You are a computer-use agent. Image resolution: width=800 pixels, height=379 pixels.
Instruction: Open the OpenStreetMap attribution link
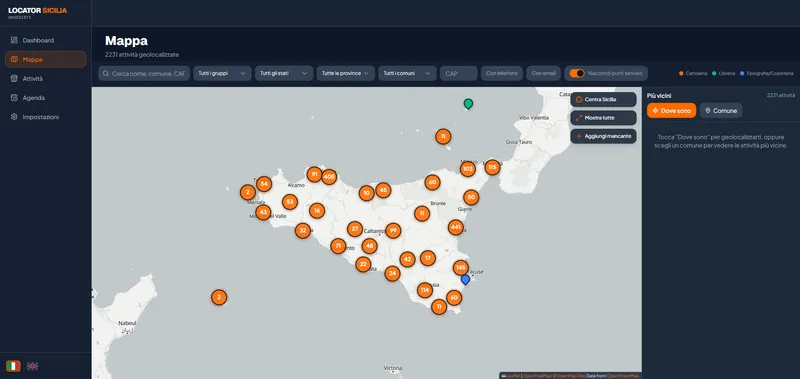(x=622, y=376)
